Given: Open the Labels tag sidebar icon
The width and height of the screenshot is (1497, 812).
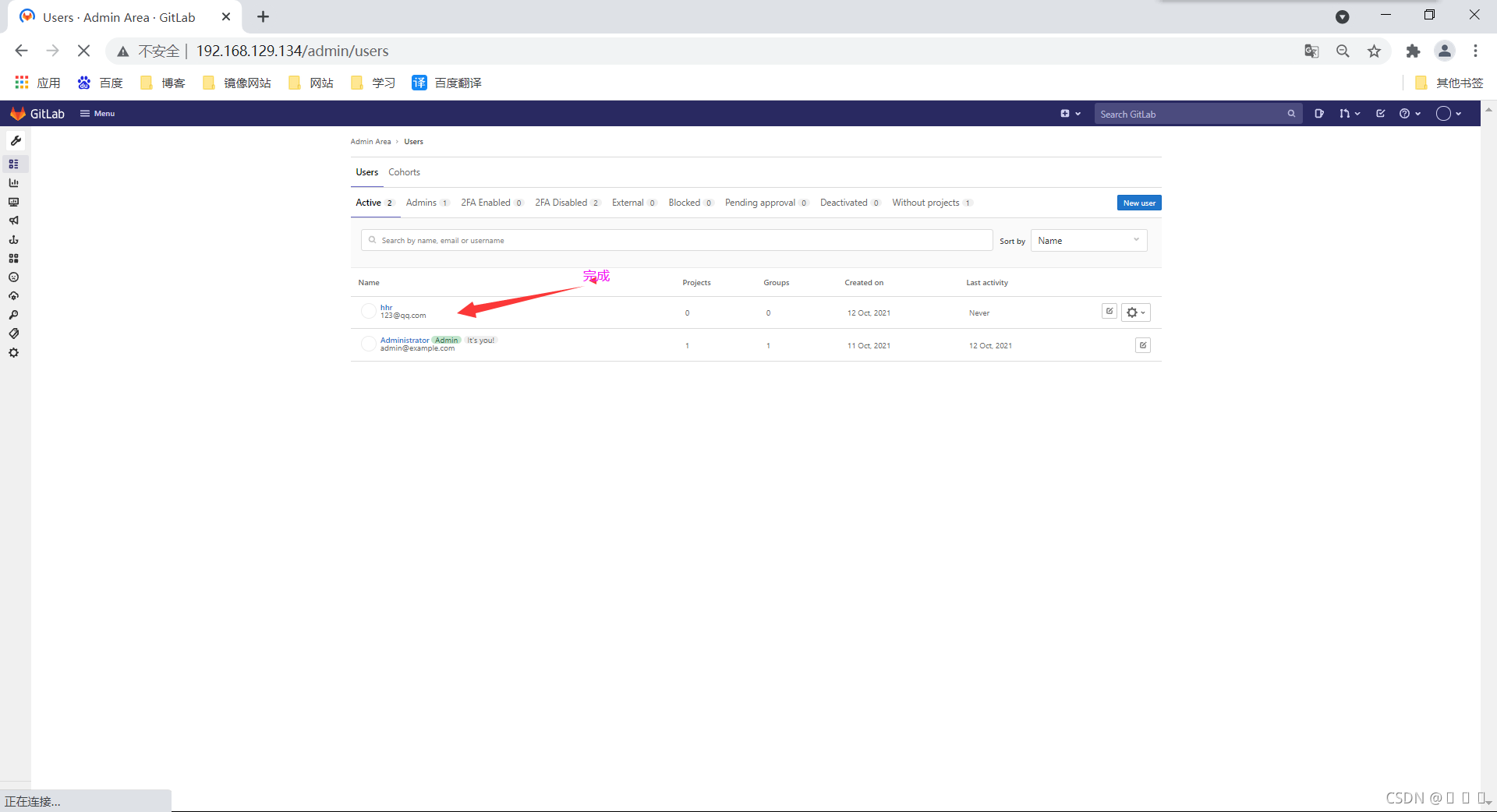Looking at the screenshot, I should pos(13,334).
